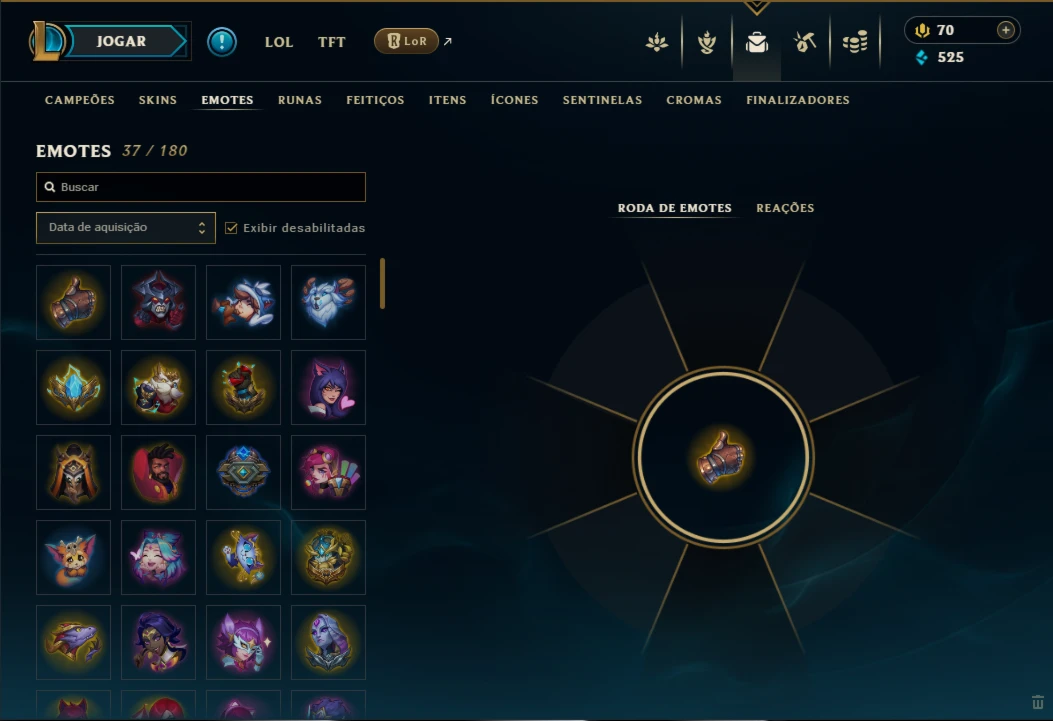
Task: Click the emote list scrollbar handle
Action: (x=383, y=283)
